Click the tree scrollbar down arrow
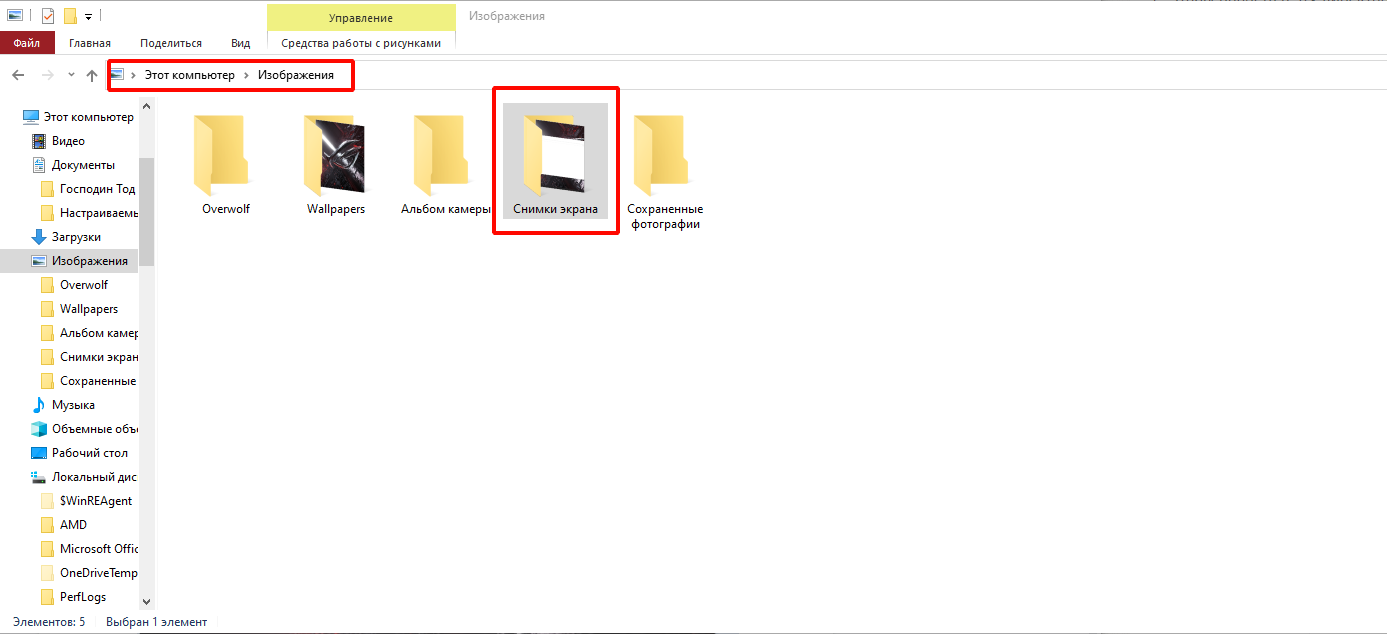 tap(147, 601)
